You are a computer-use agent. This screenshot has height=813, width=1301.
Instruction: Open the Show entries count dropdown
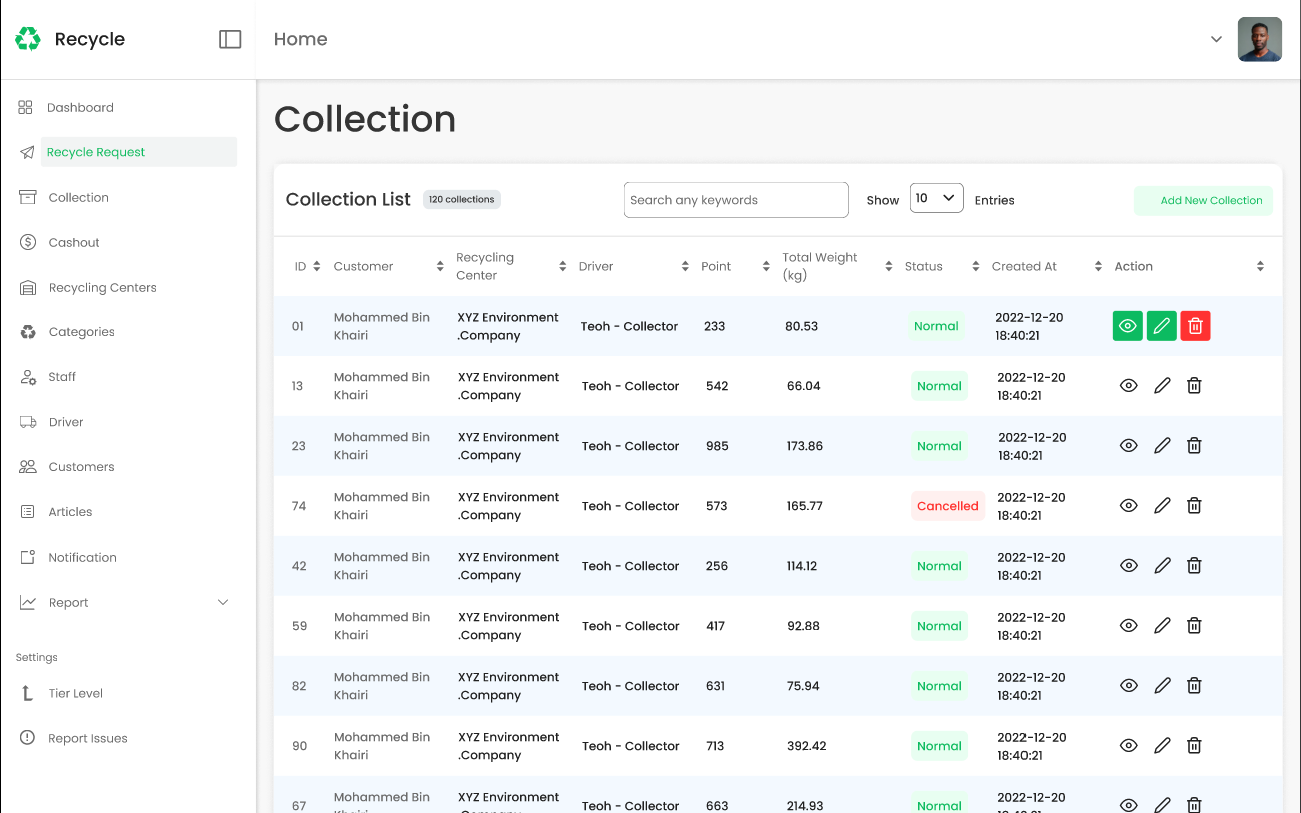click(936, 198)
